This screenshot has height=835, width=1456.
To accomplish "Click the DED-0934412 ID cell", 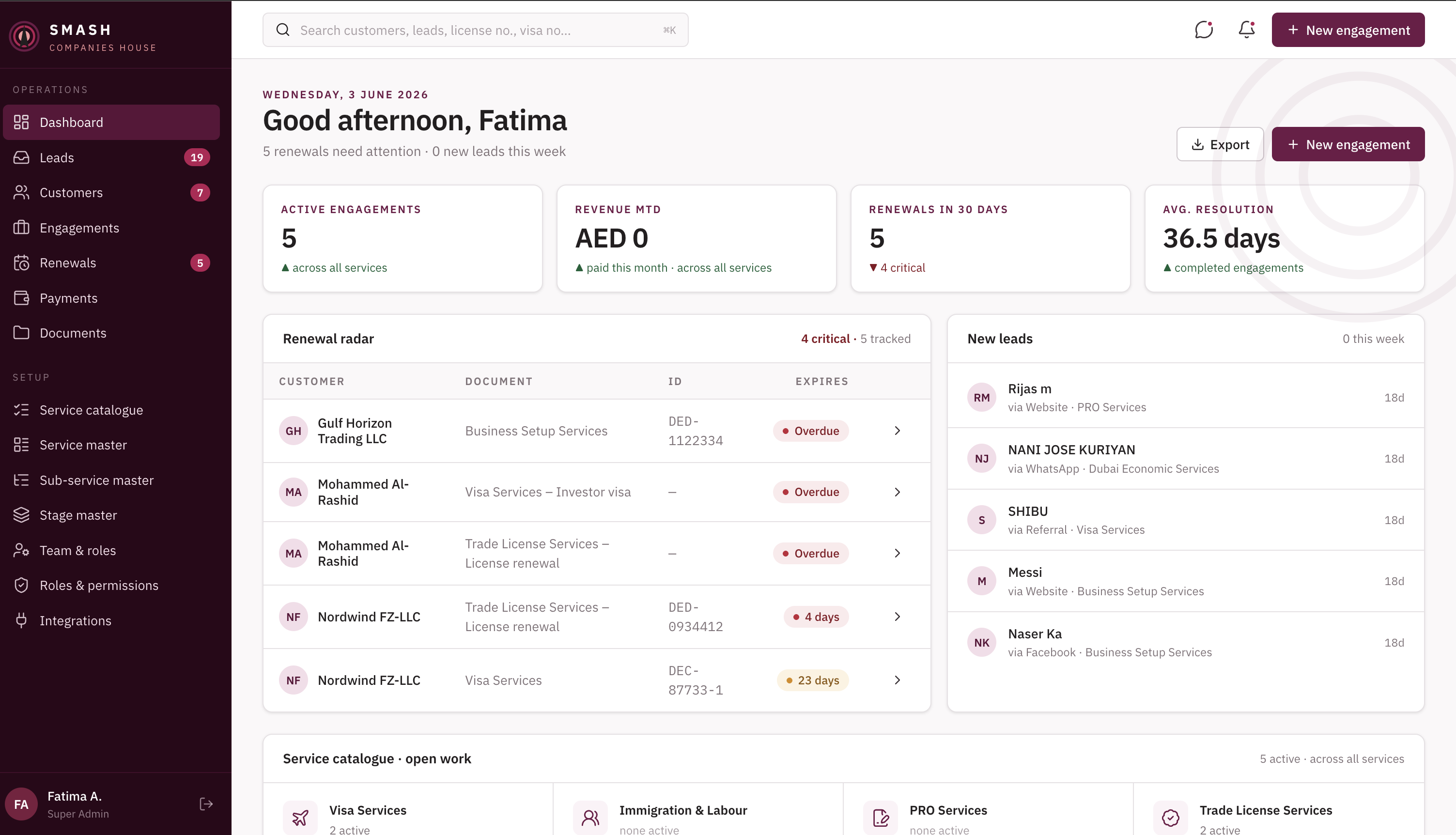I will (696, 617).
